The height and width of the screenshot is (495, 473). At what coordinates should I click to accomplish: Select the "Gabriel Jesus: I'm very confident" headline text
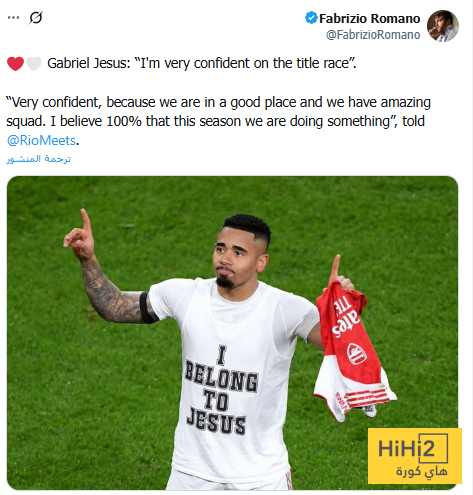[202, 63]
